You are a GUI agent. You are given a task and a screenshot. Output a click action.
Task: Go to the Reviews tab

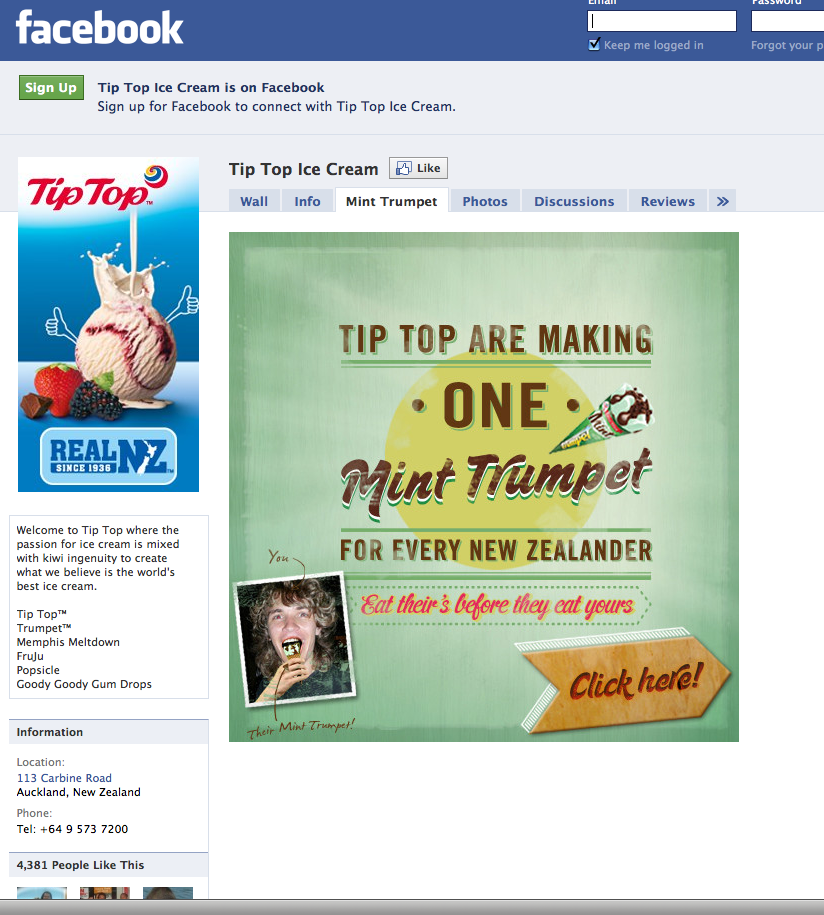(x=668, y=201)
